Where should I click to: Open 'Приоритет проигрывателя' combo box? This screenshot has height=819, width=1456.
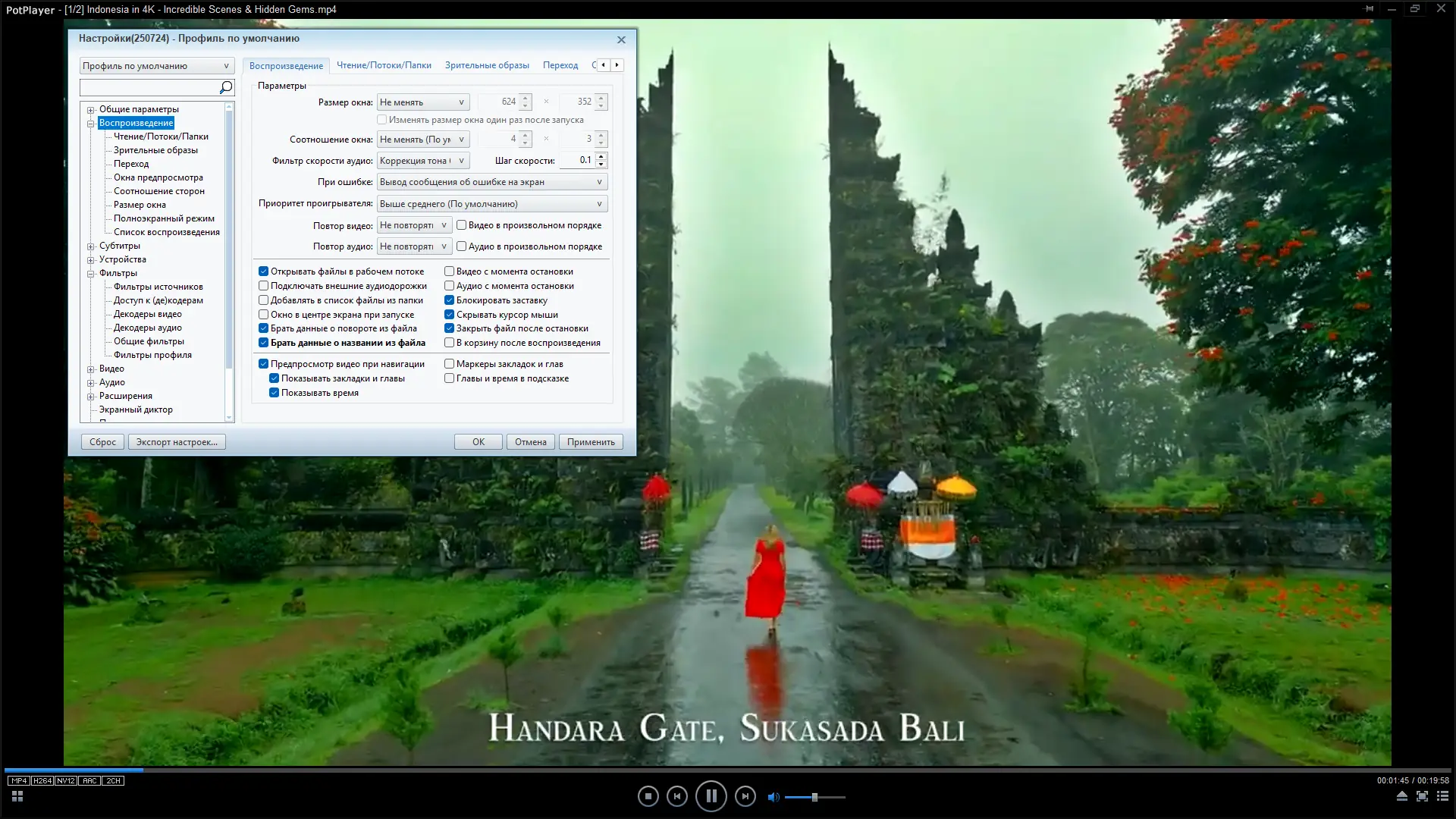491,204
